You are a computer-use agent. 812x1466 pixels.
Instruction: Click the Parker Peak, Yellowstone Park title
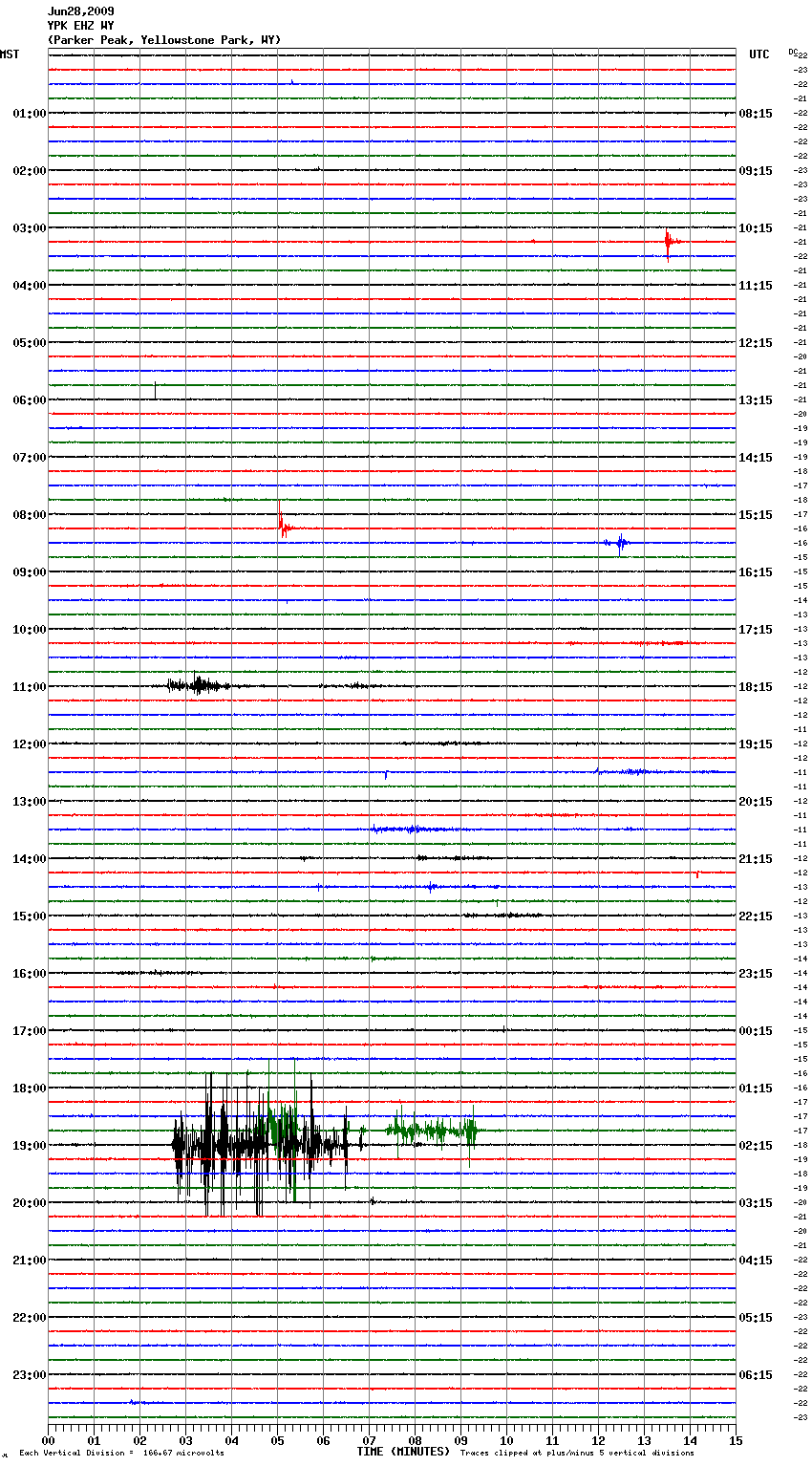click(164, 40)
